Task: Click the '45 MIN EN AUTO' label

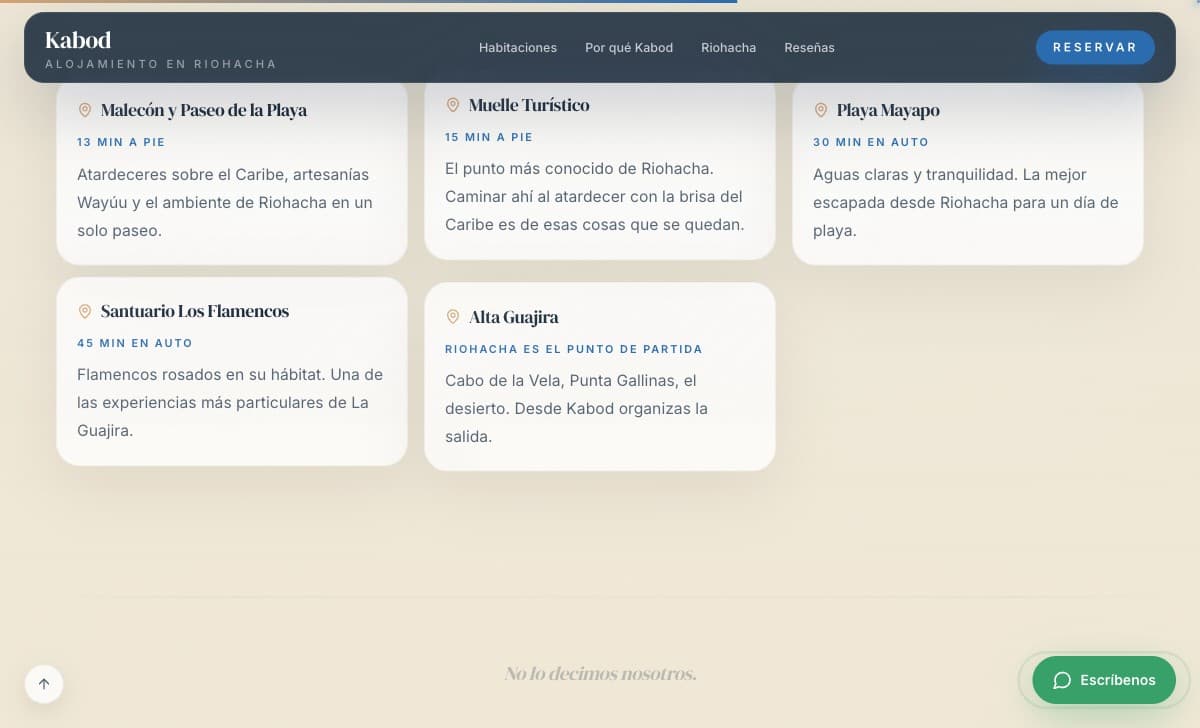Action: tap(135, 343)
